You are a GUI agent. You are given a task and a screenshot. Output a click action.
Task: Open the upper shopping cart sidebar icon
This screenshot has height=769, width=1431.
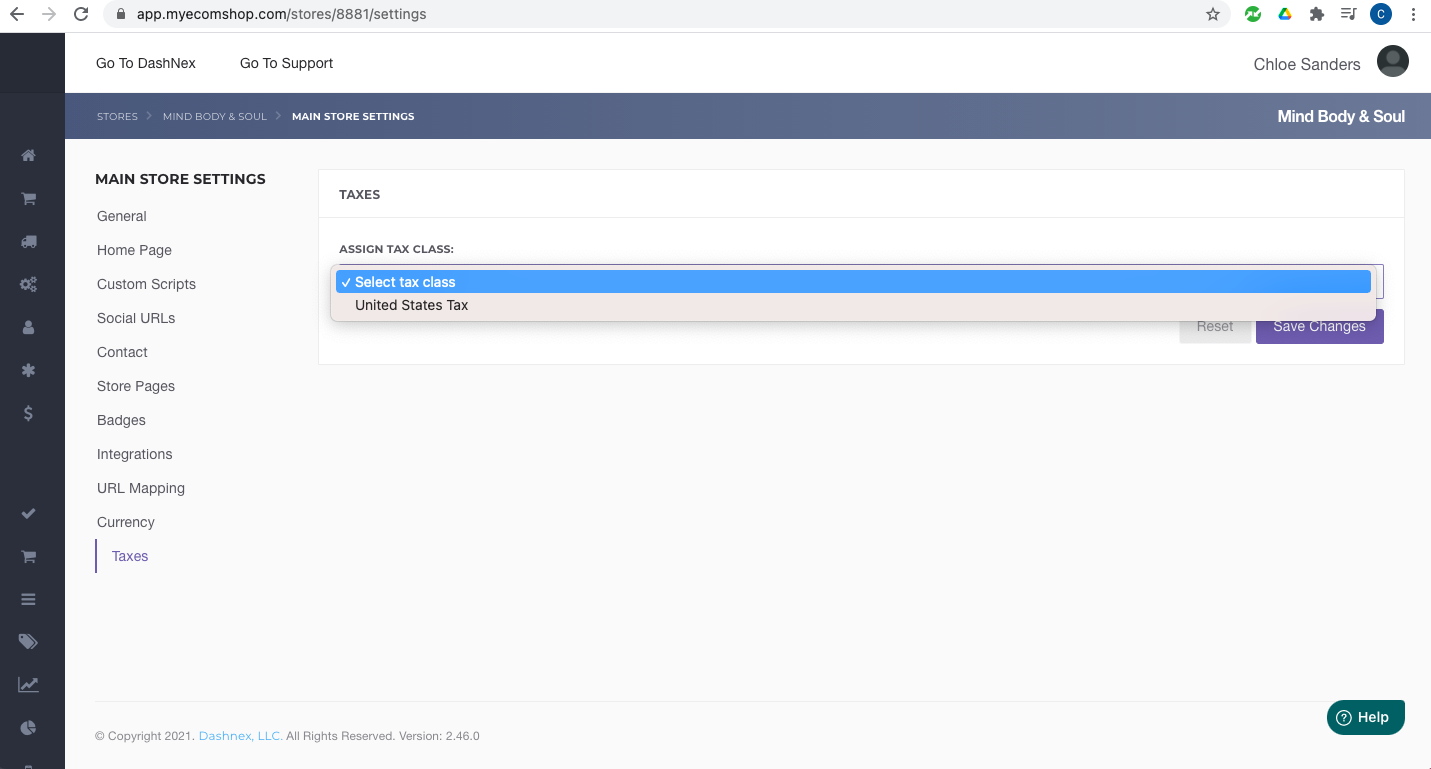click(29, 198)
